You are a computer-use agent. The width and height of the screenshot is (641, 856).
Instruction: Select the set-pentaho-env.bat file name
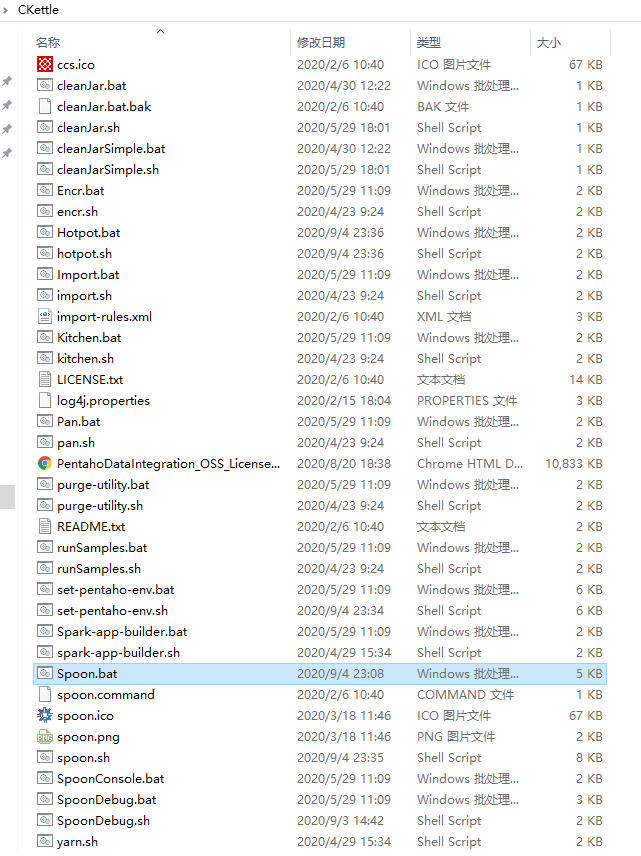click(x=115, y=590)
